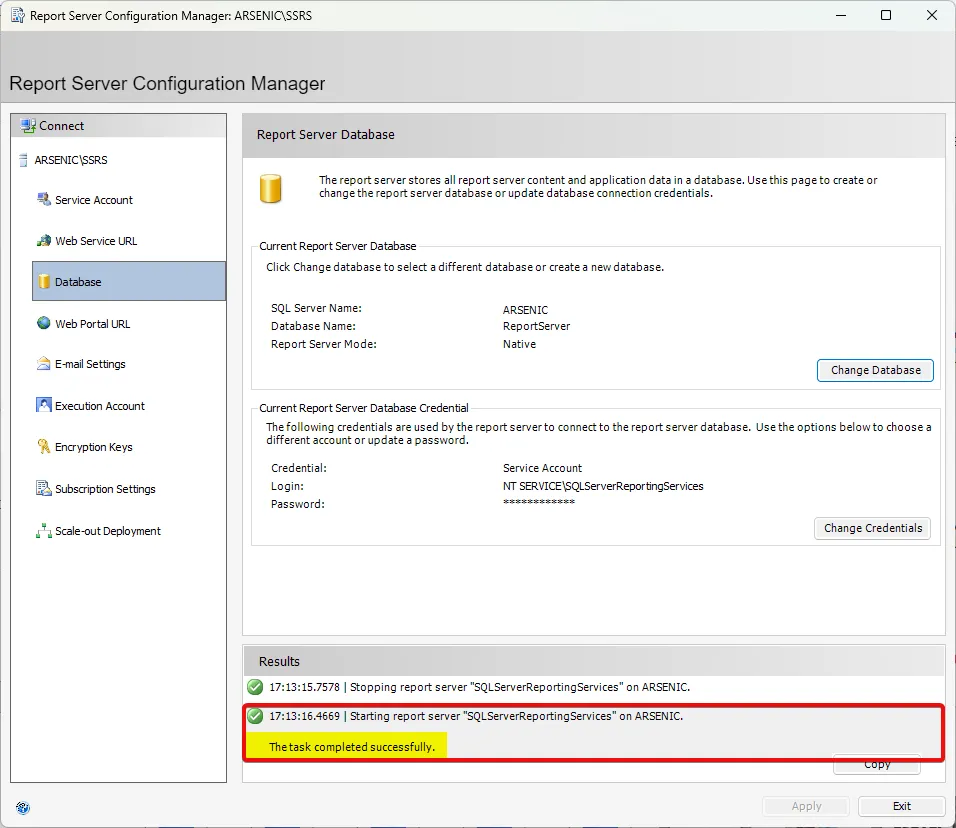The width and height of the screenshot is (956, 828).
Task: Click the SQL Server Name value ARSENIC
Action: pos(526,310)
